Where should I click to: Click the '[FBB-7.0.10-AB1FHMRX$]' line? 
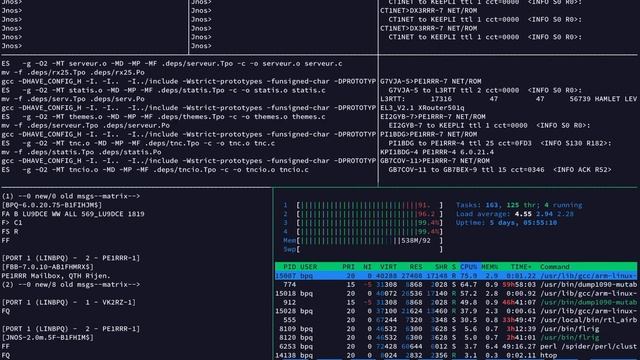(48, 267)
